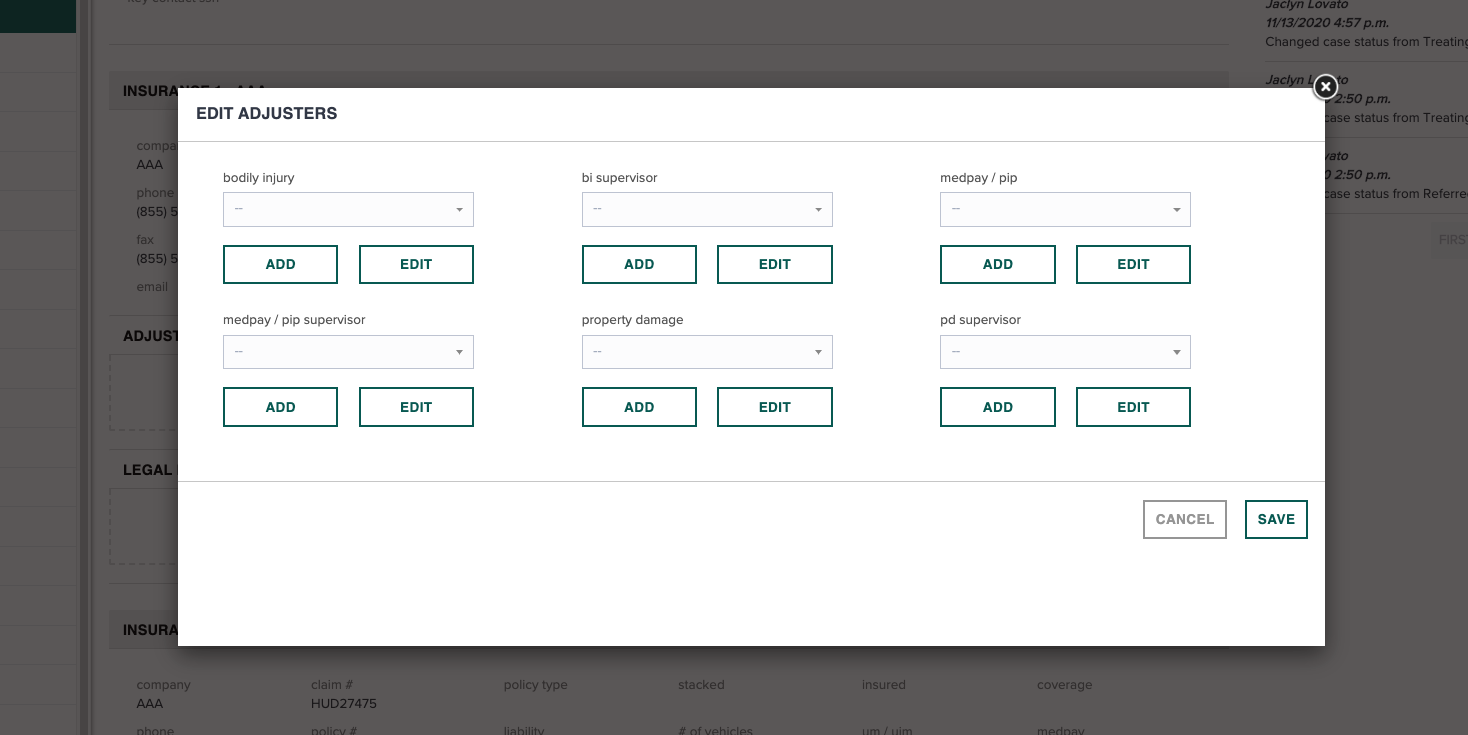
Task: Select the 'policy type' label in background
Action: pos(536,685)
